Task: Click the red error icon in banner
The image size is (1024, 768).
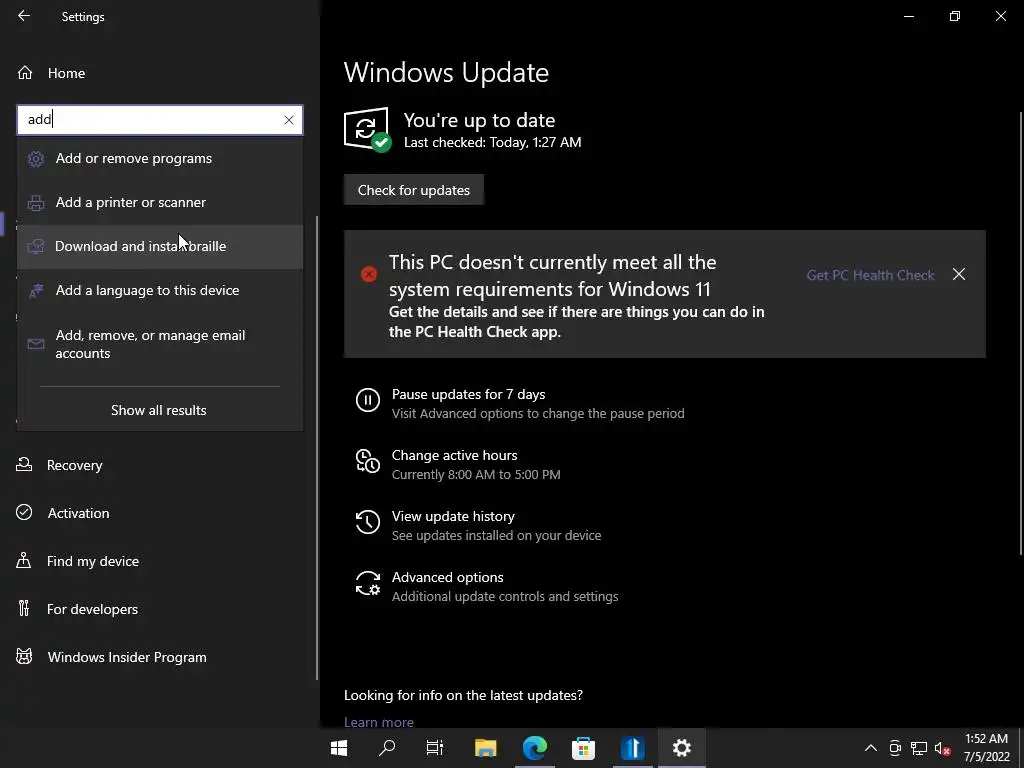Action: pyautogui.click(x=369, y=274)
